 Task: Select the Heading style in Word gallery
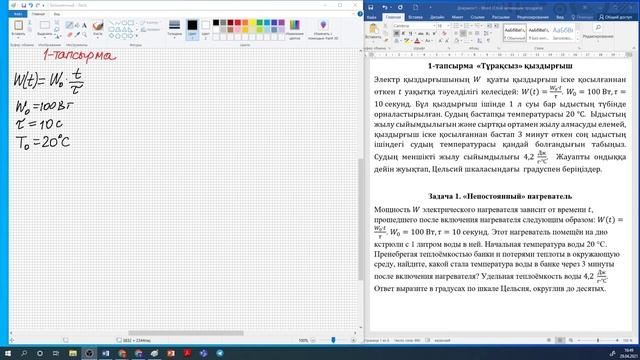563,33
